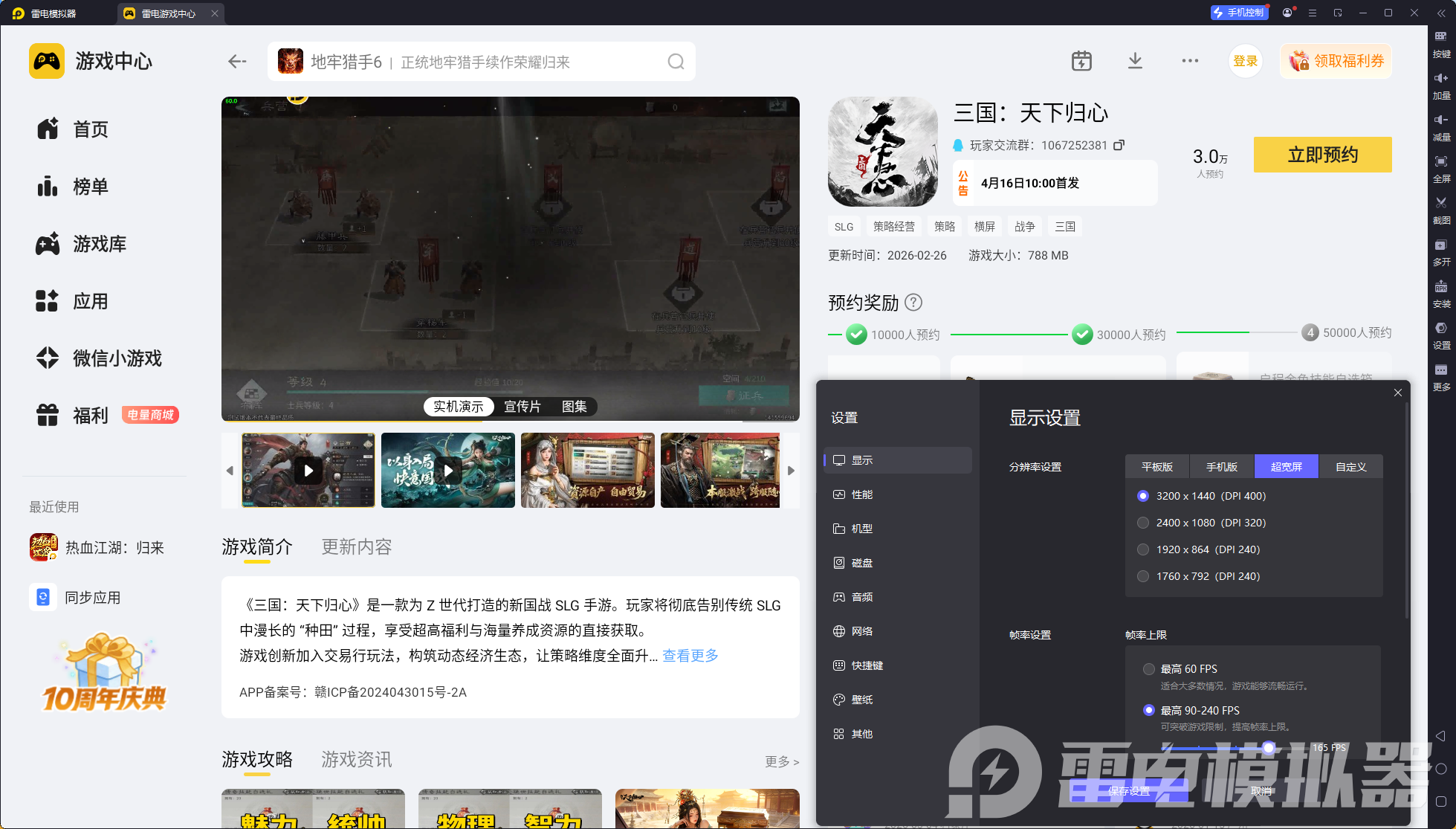The image size is (1456, 829).
Task: Select 最高 60 FPS frame rate option
Action: coord(1149,669)
